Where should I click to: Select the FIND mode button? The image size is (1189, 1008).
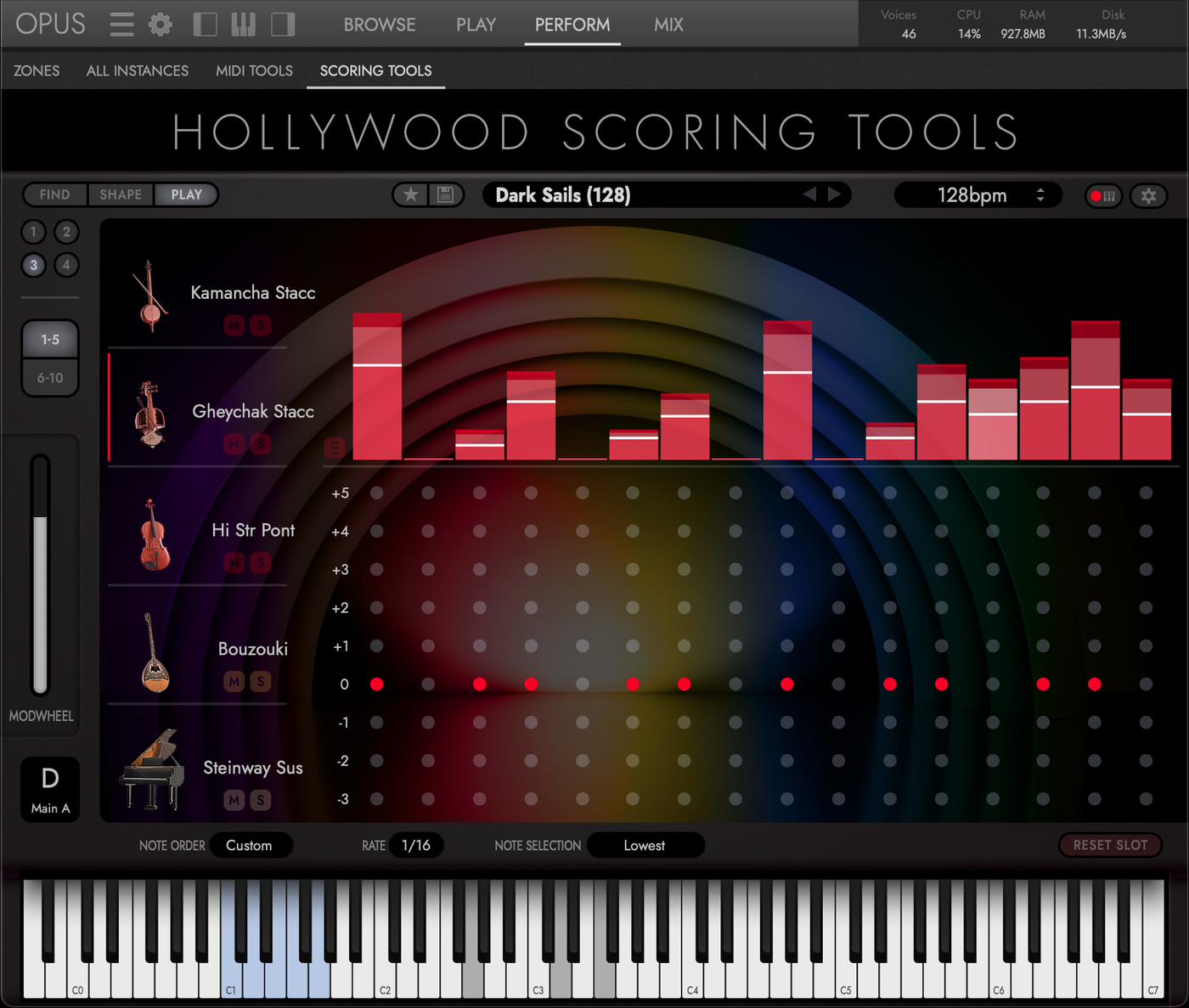[x=54, y=194]
